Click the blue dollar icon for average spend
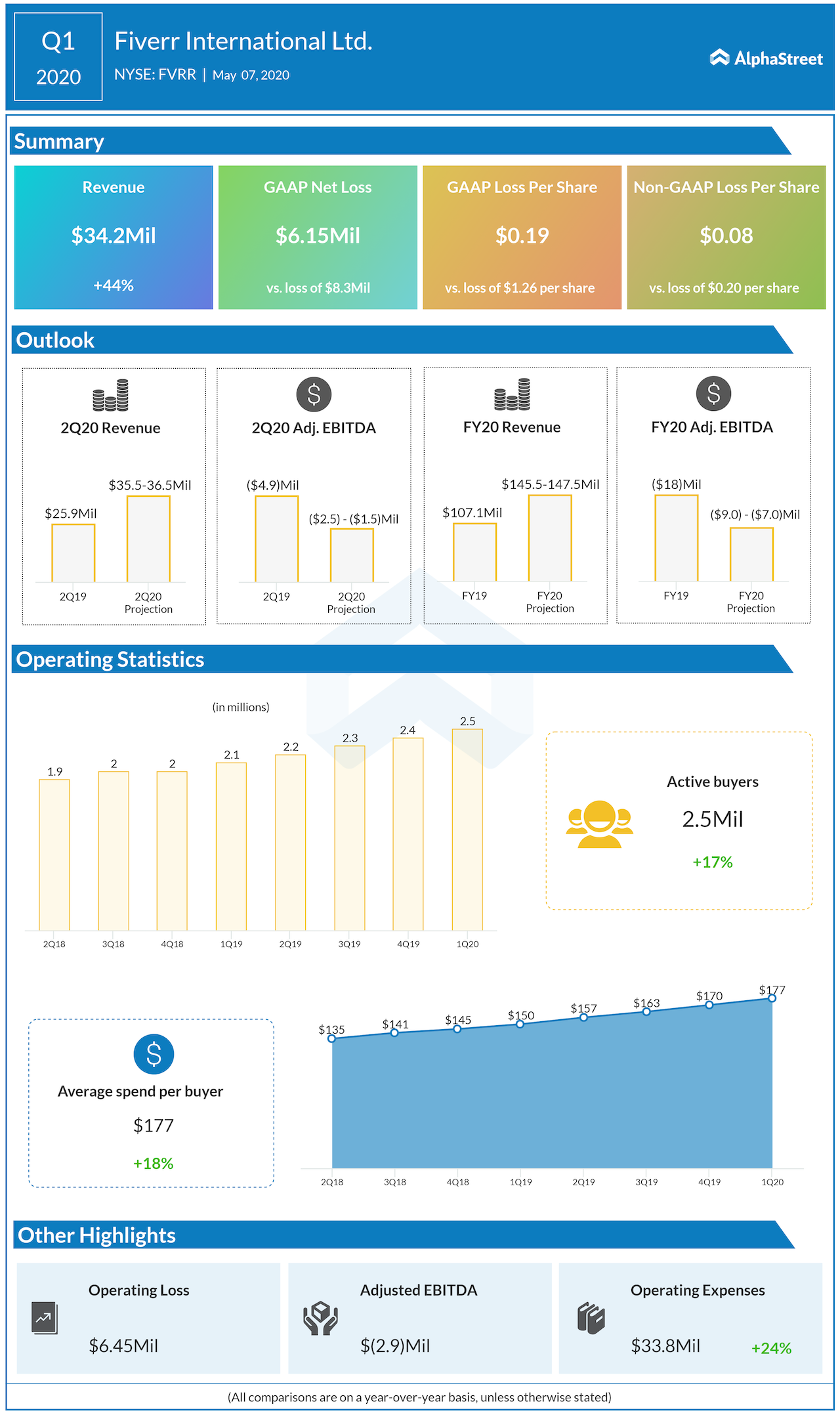This screenshot has height=1415, width=840. point(154,1054)
